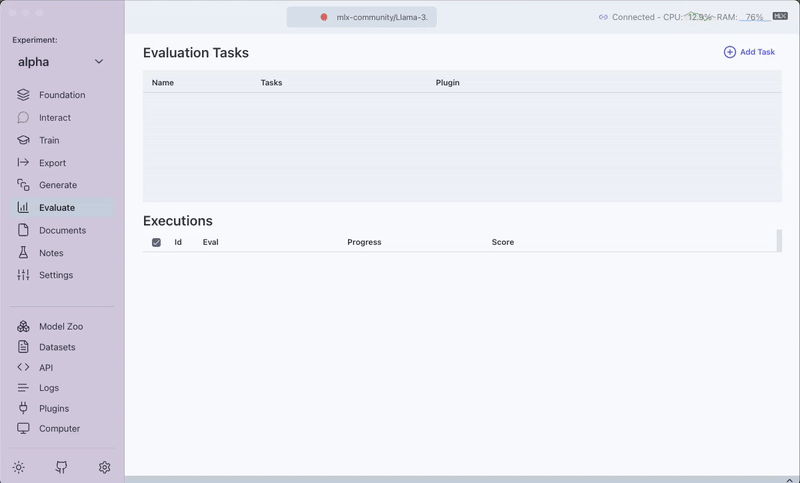Open the Computer monitor icon

pos(23,429)
